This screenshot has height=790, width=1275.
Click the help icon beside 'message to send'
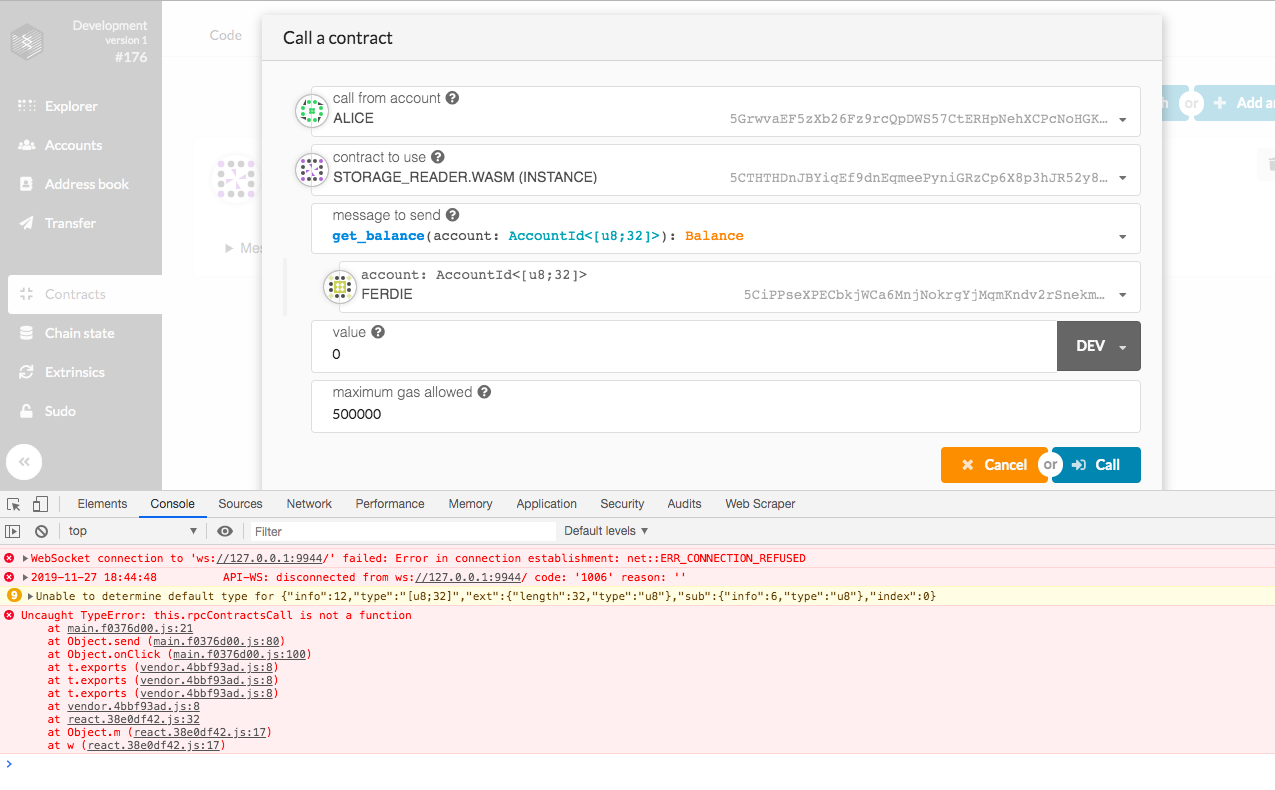coord(452,215)
